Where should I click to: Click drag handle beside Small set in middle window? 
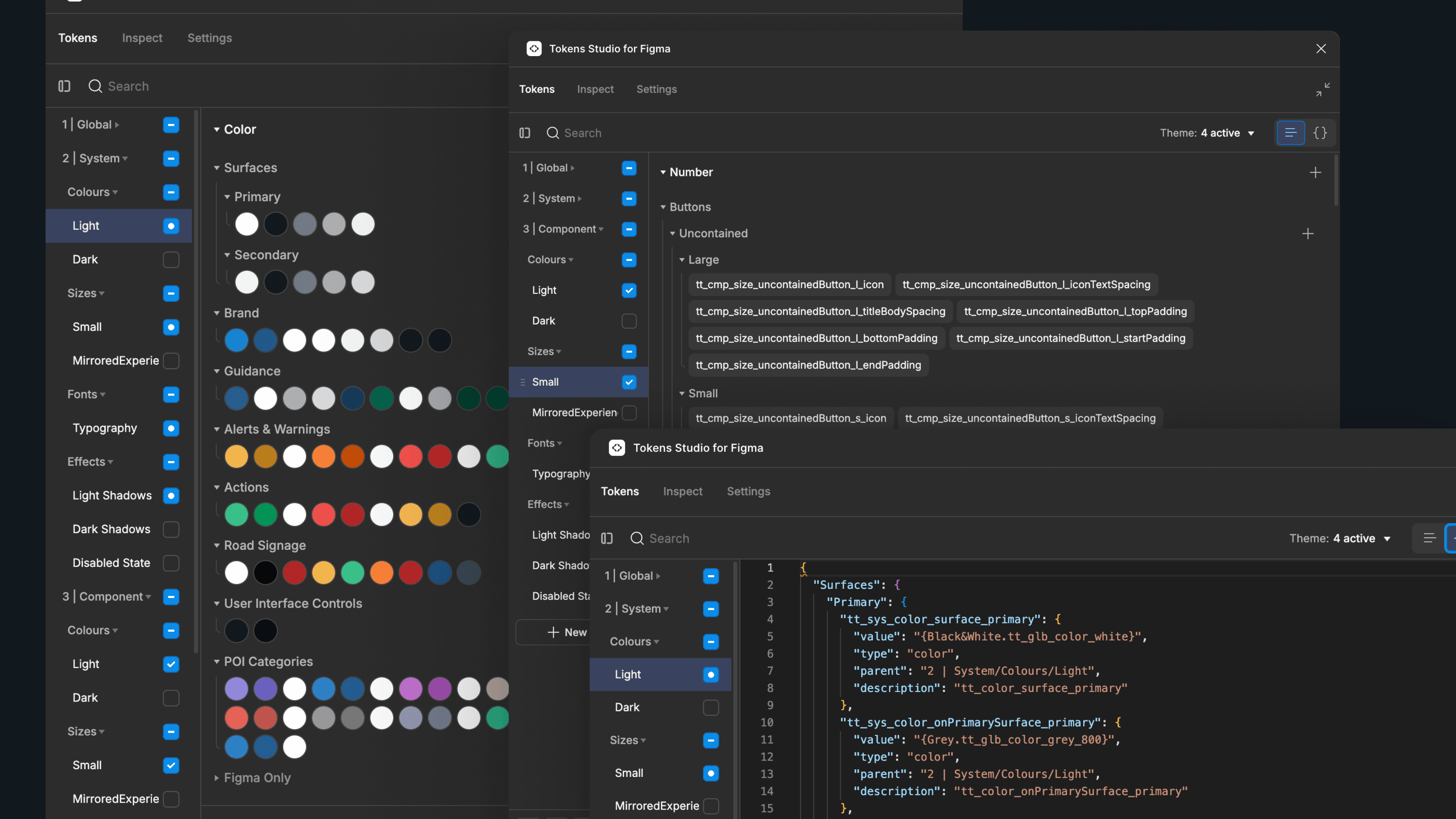pos(523,382)
